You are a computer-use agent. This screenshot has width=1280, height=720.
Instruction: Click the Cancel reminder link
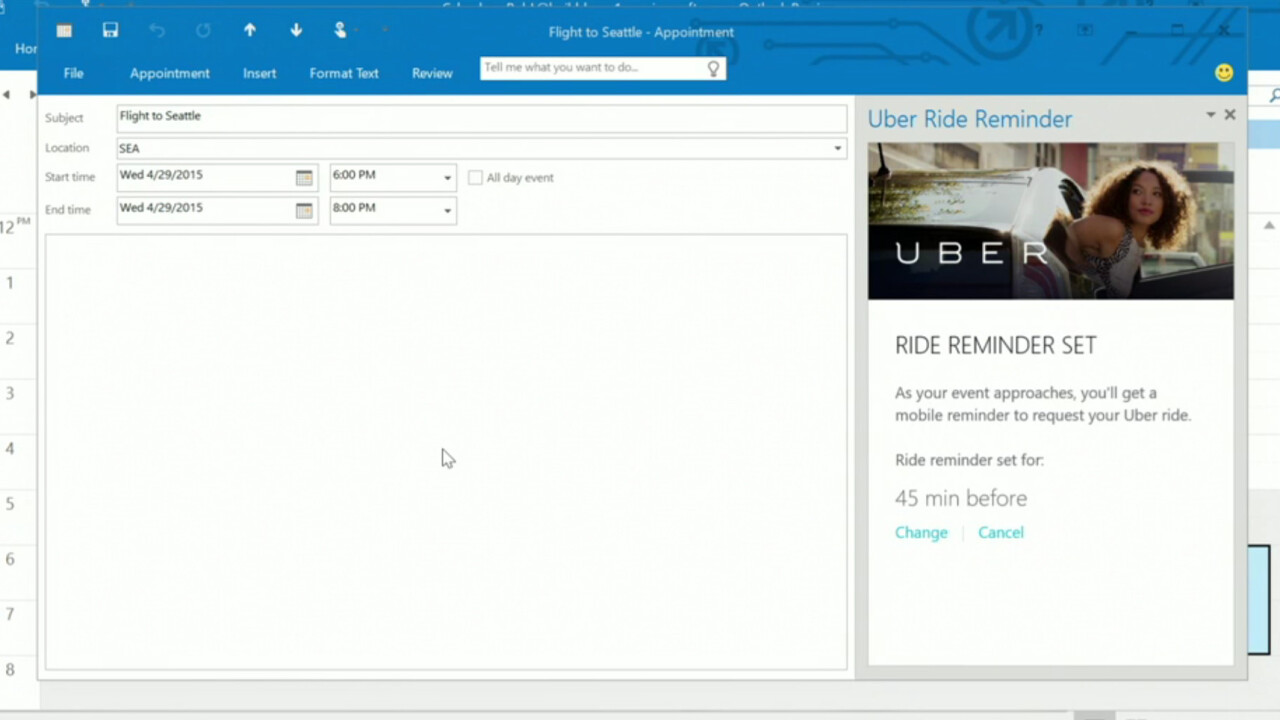[1000, 532]
